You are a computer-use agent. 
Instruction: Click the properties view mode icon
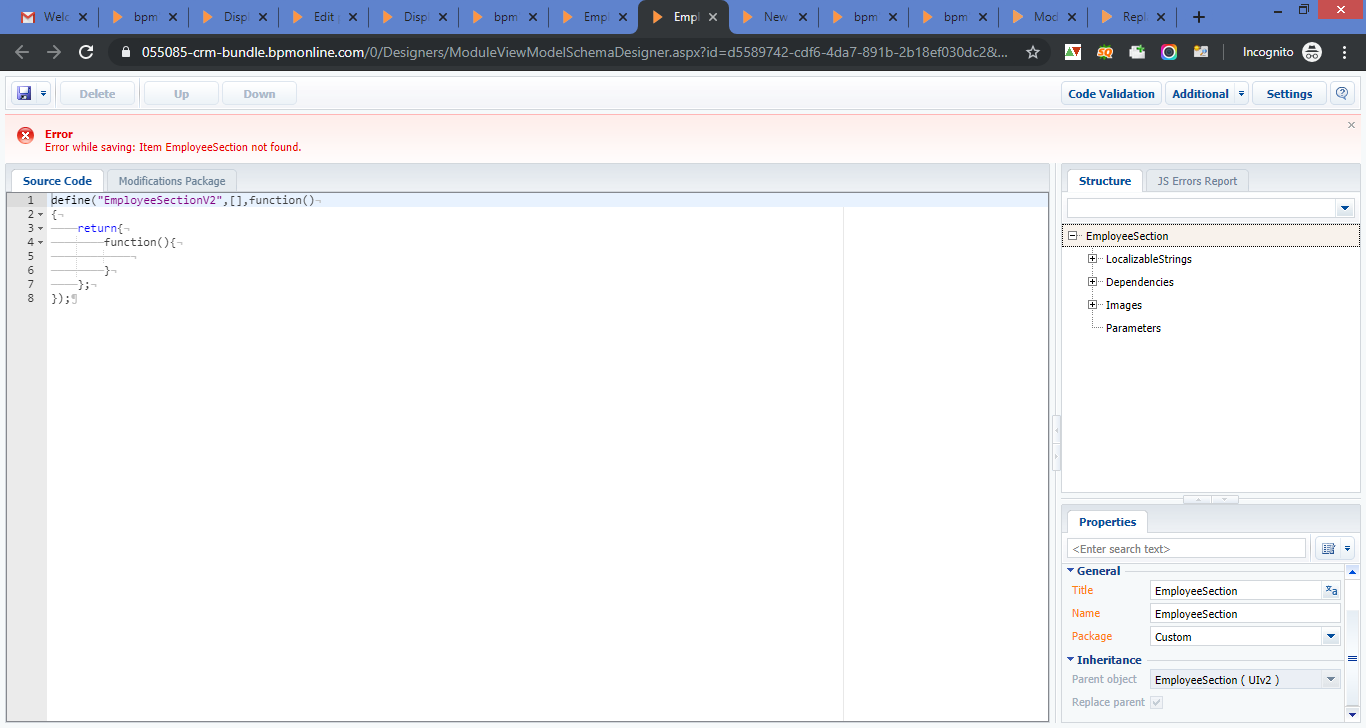1328,548
